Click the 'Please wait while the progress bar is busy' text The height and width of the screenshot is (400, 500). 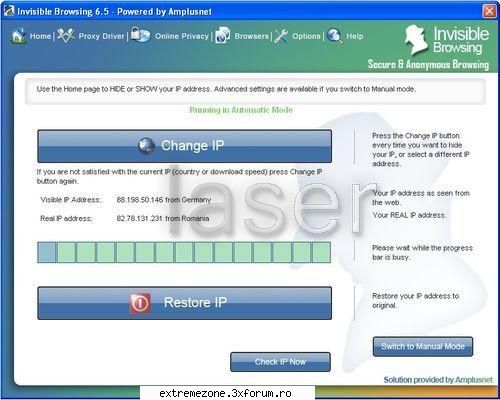pos(422,253)
